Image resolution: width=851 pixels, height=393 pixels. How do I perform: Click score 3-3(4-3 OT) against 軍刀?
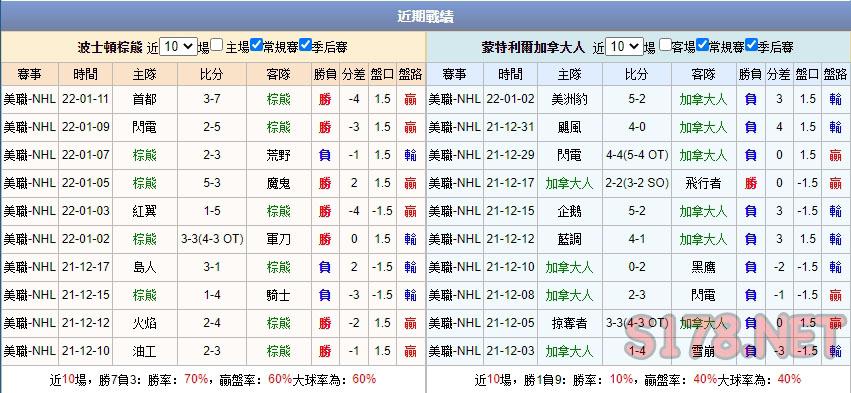point(212,239)
